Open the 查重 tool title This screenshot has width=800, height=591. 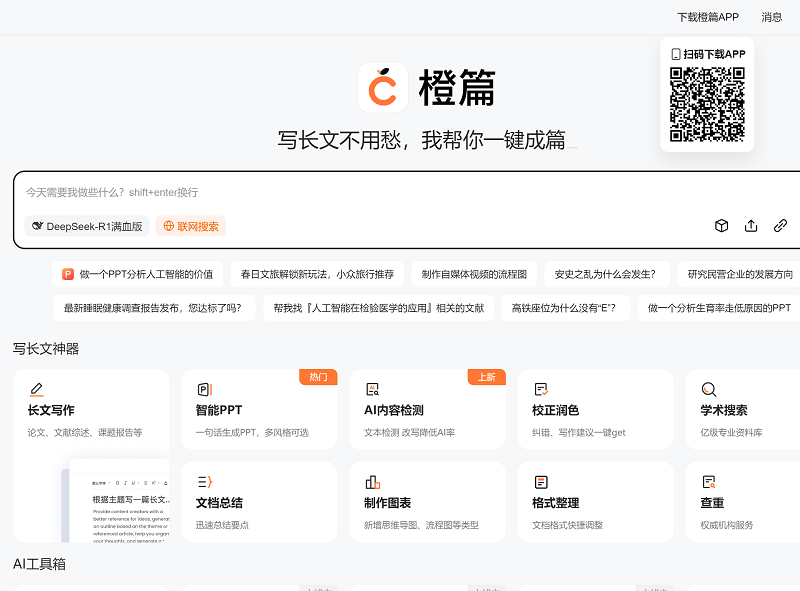(x=712, y=503)
